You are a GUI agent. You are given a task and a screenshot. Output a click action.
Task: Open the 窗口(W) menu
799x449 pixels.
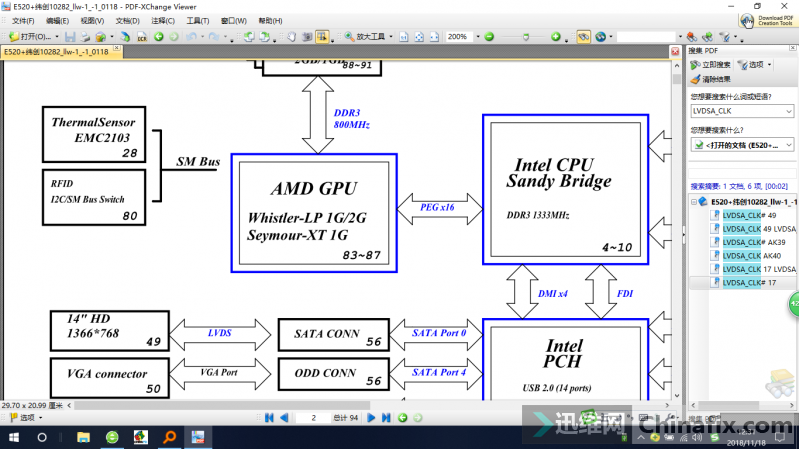233,21
